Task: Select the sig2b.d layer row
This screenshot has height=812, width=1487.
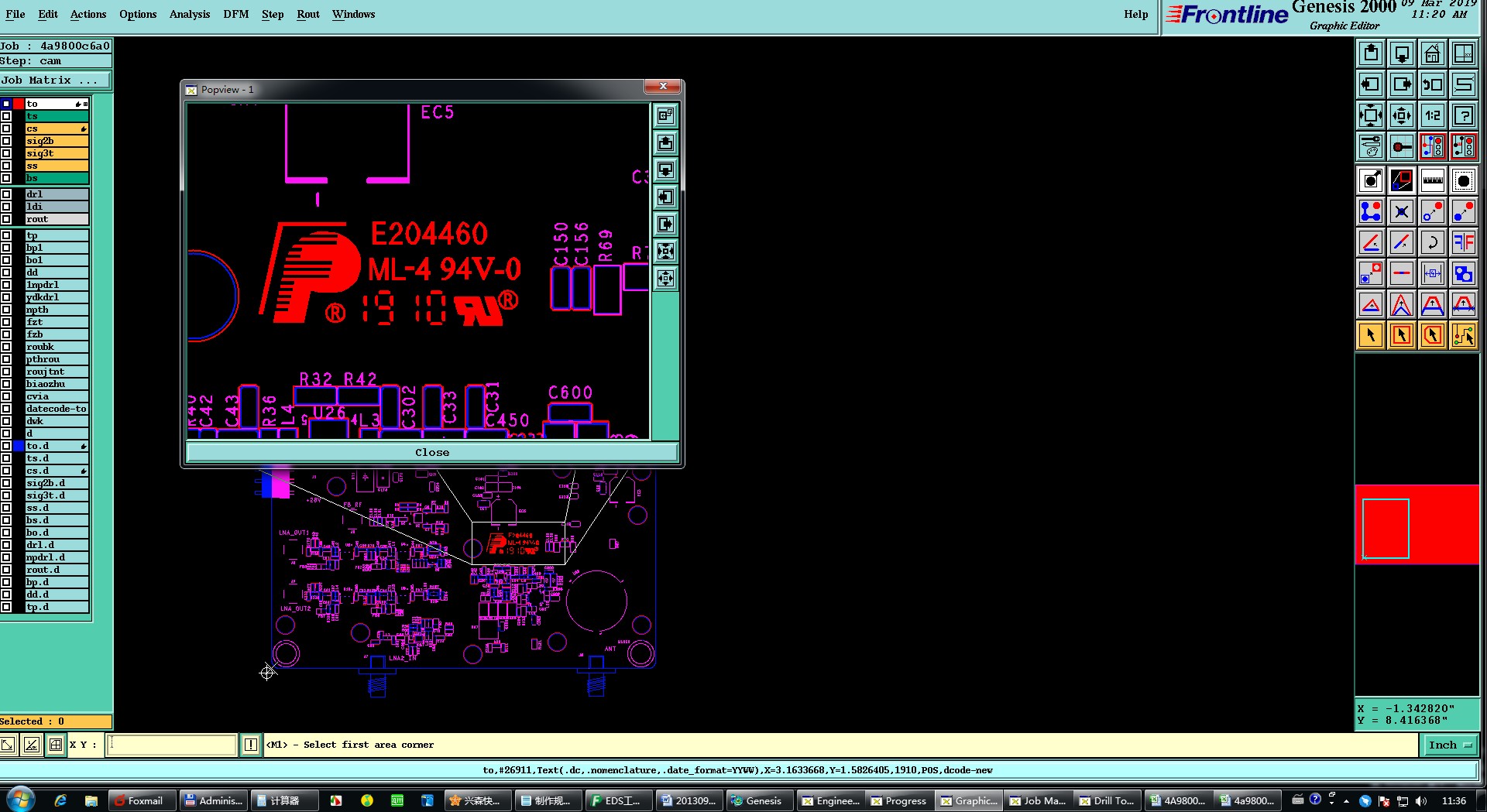Action: pyautogui.click(x=57, y=483)
